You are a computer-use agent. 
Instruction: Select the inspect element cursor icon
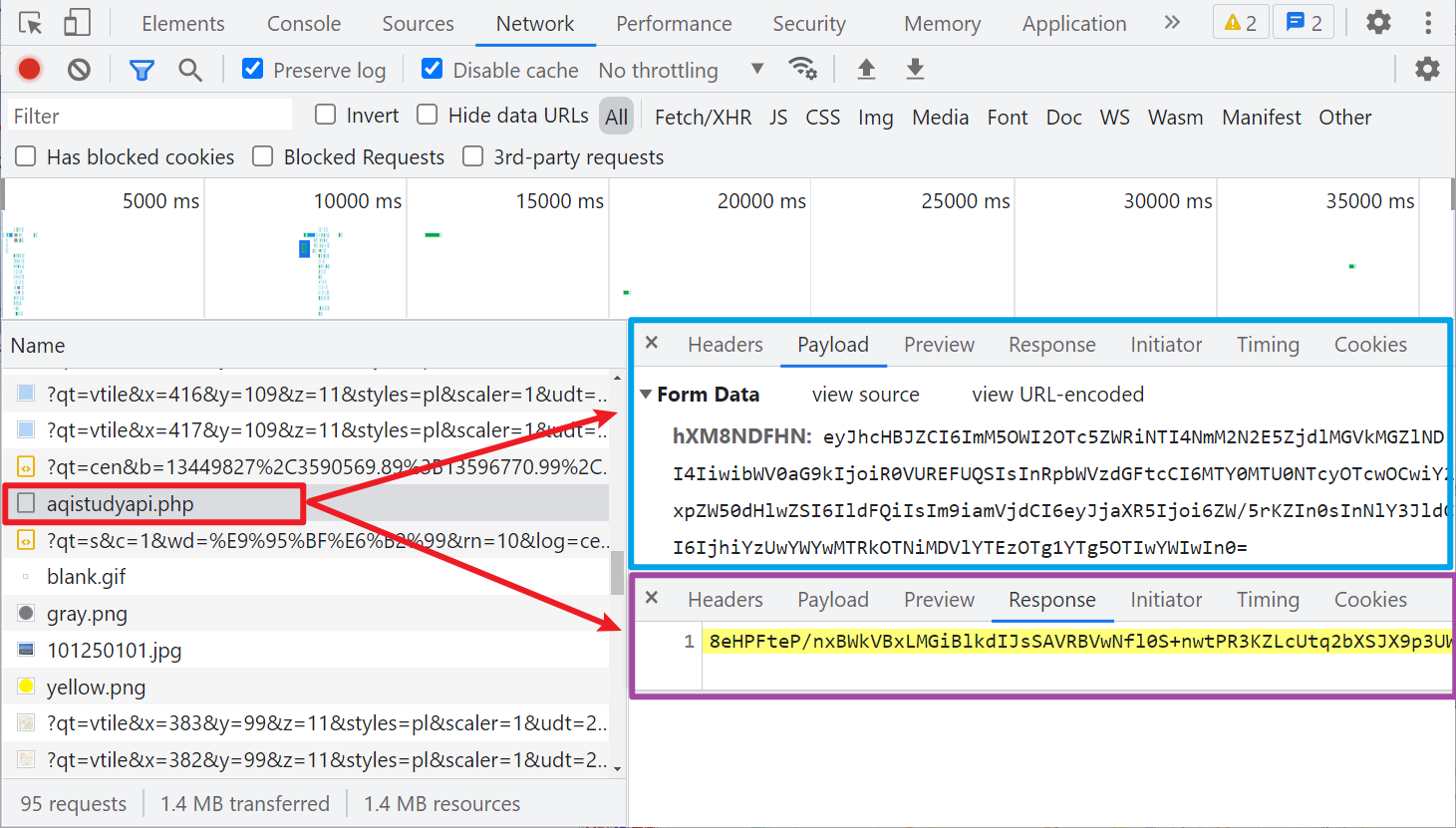pyautogui.click(x=31, y=23)
